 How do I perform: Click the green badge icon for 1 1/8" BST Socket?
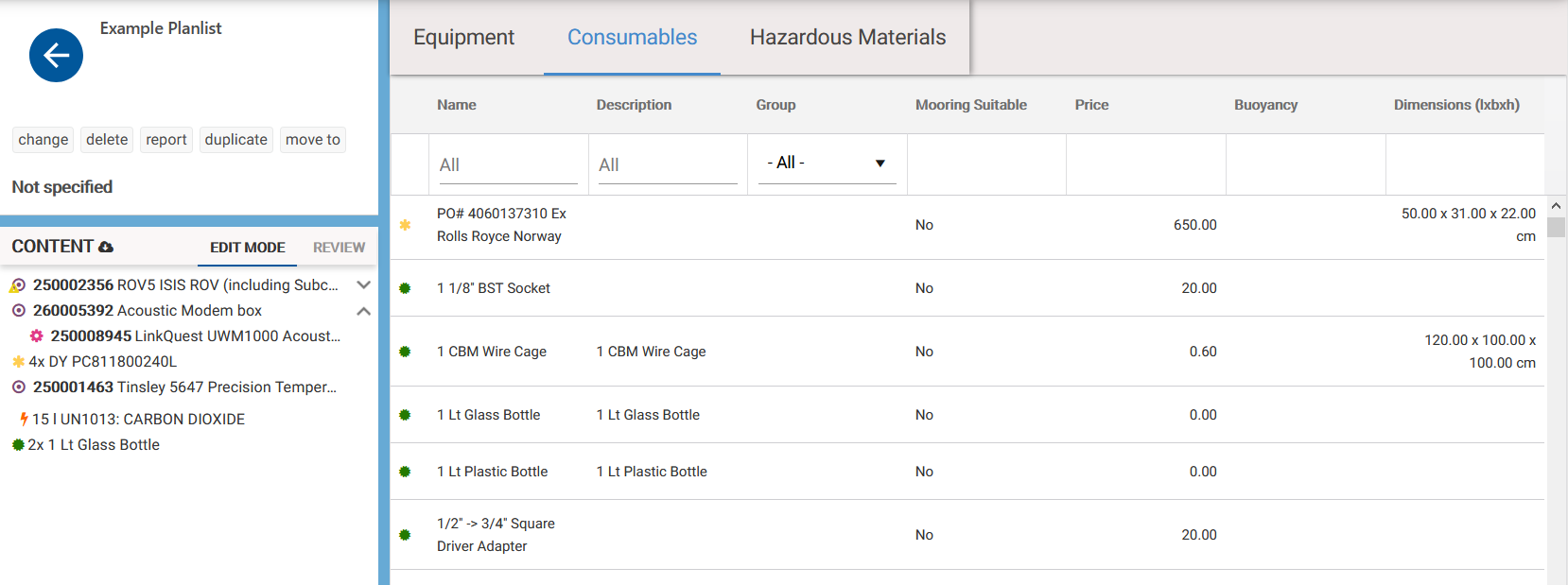tap(405, 288)
